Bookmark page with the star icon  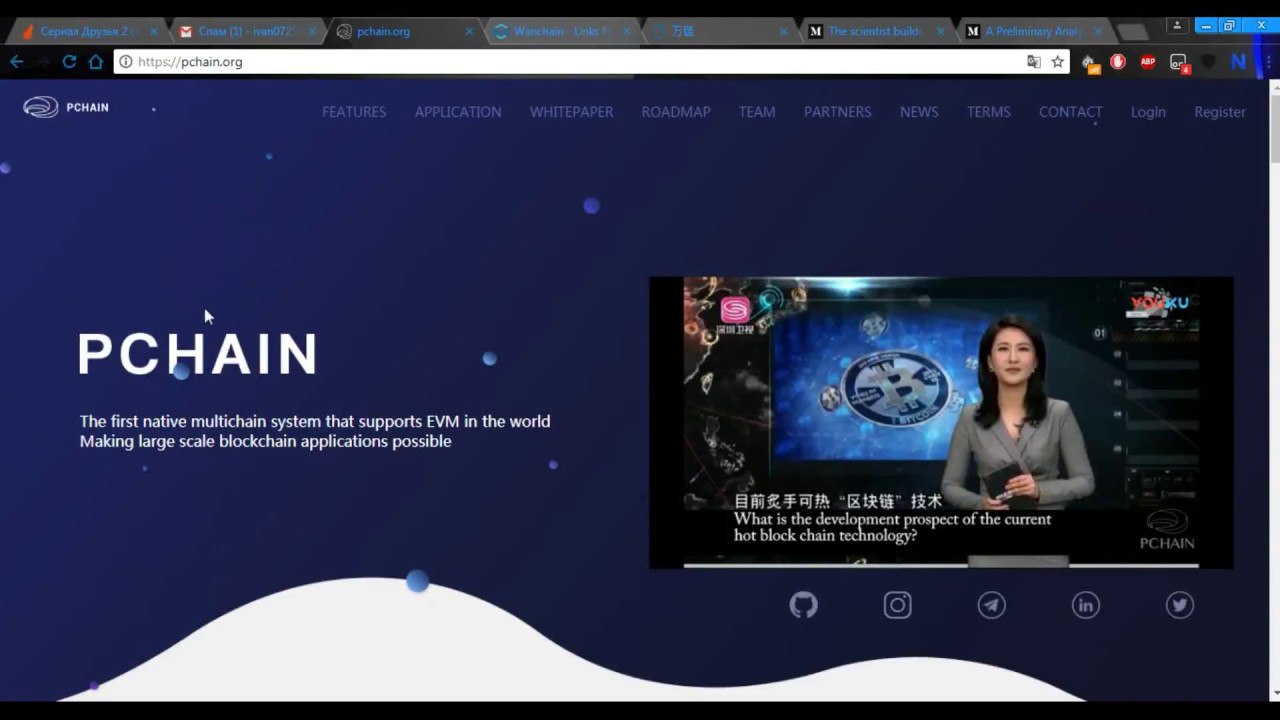(1057, 62)
